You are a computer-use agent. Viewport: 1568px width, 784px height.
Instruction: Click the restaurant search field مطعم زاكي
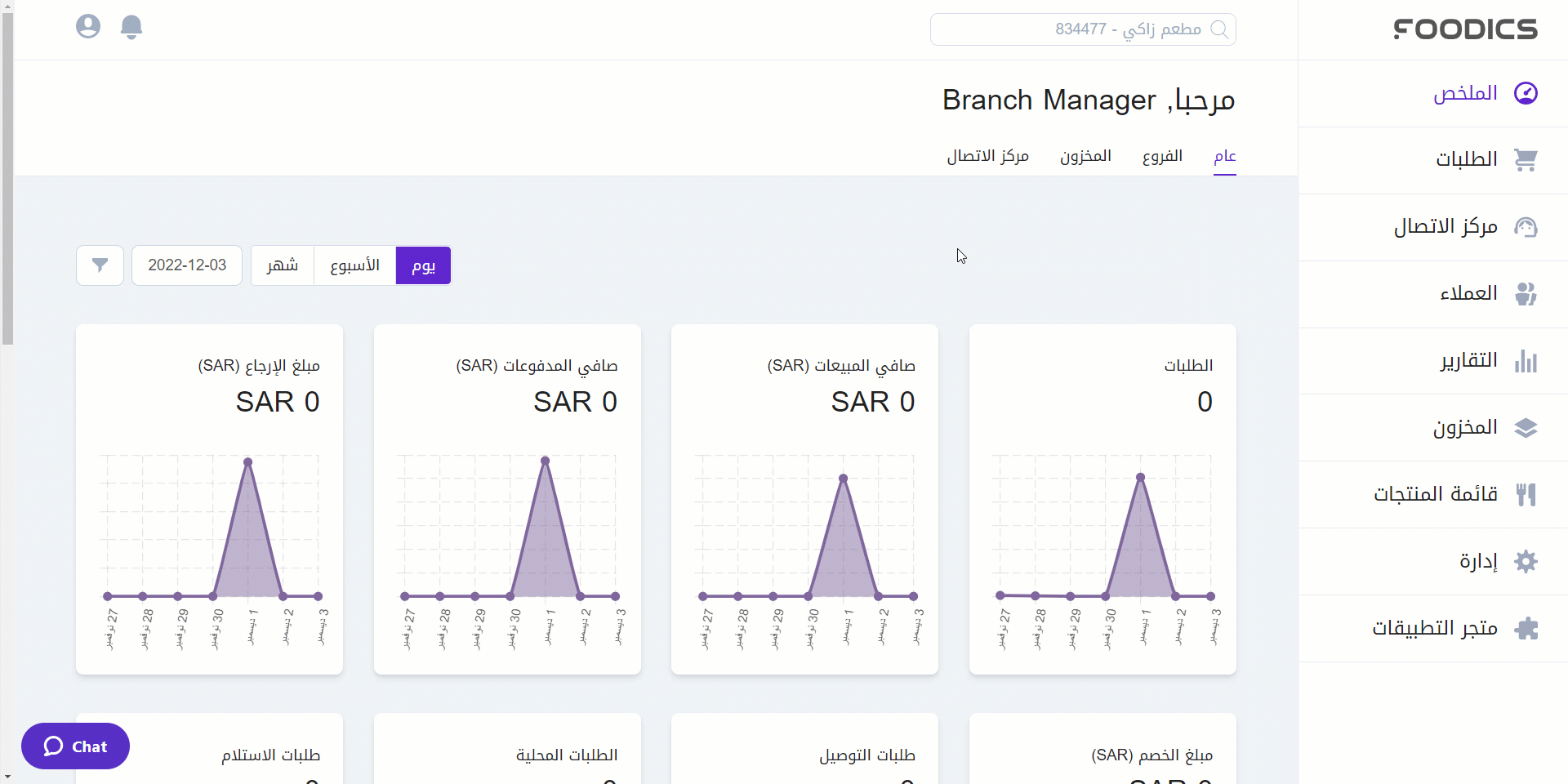(x=1083, y=29)
